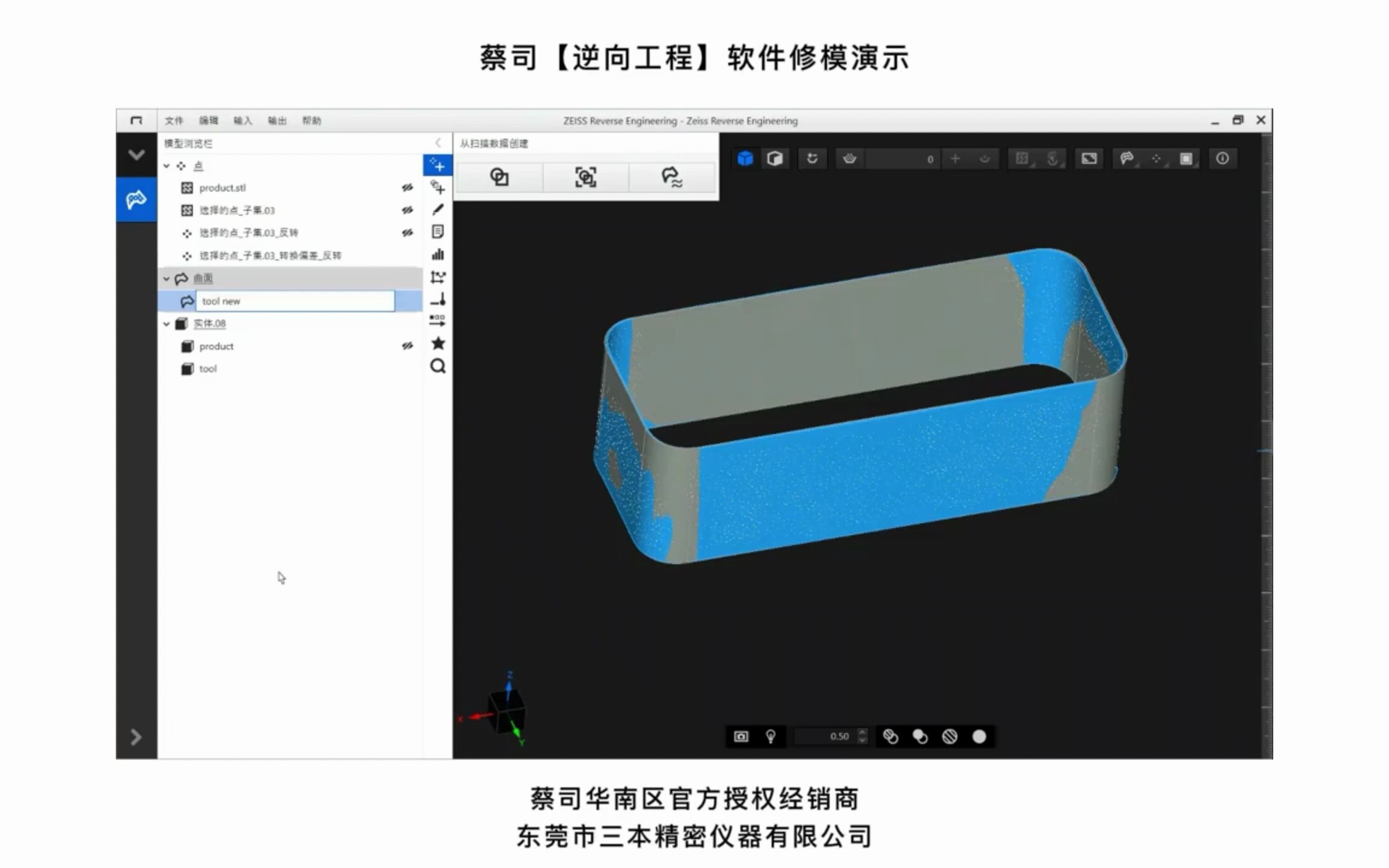Click the camera snapshot icon in the bottom bar
The width and height of the screenshot is (1389, 868).
(x=741, y=736)
